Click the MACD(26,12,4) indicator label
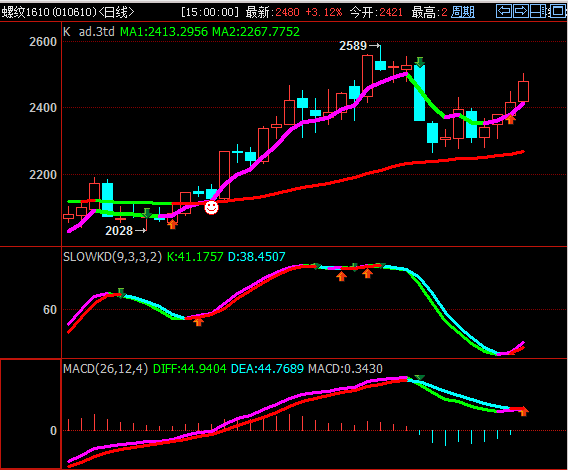The image size is (568, 470). [105, 369]
